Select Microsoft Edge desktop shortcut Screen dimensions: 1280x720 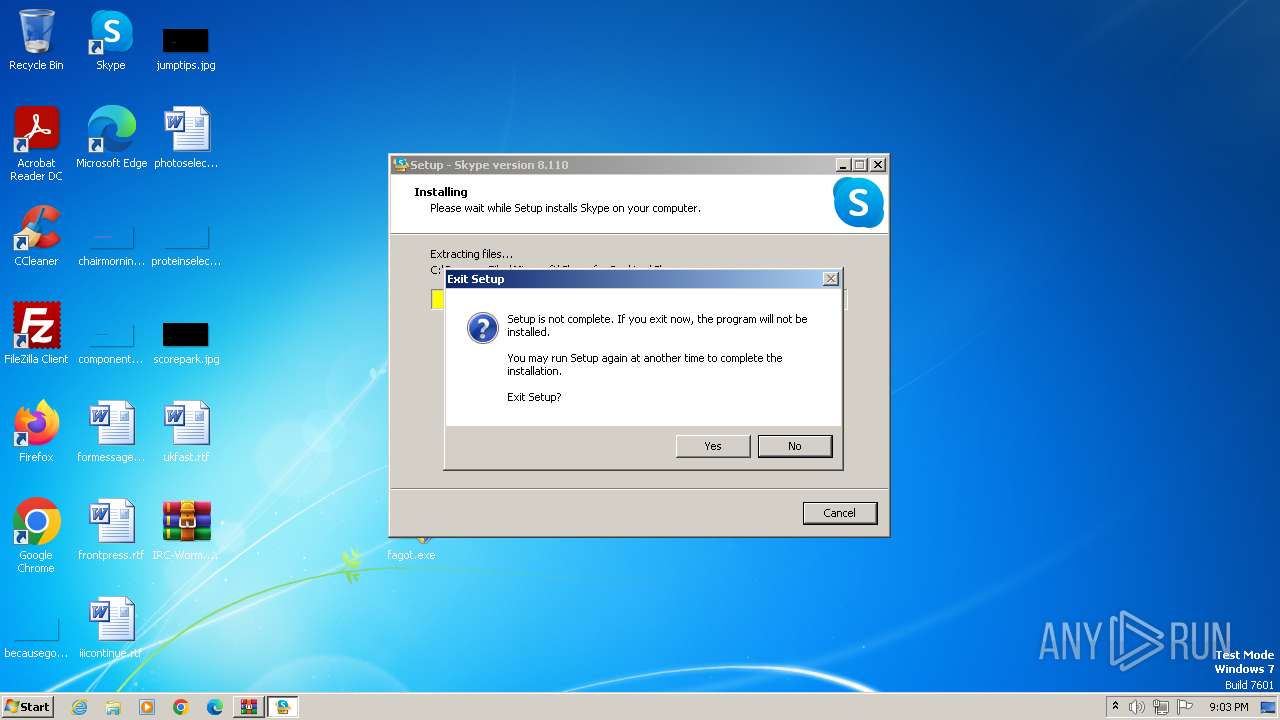[x=111, y=138]
